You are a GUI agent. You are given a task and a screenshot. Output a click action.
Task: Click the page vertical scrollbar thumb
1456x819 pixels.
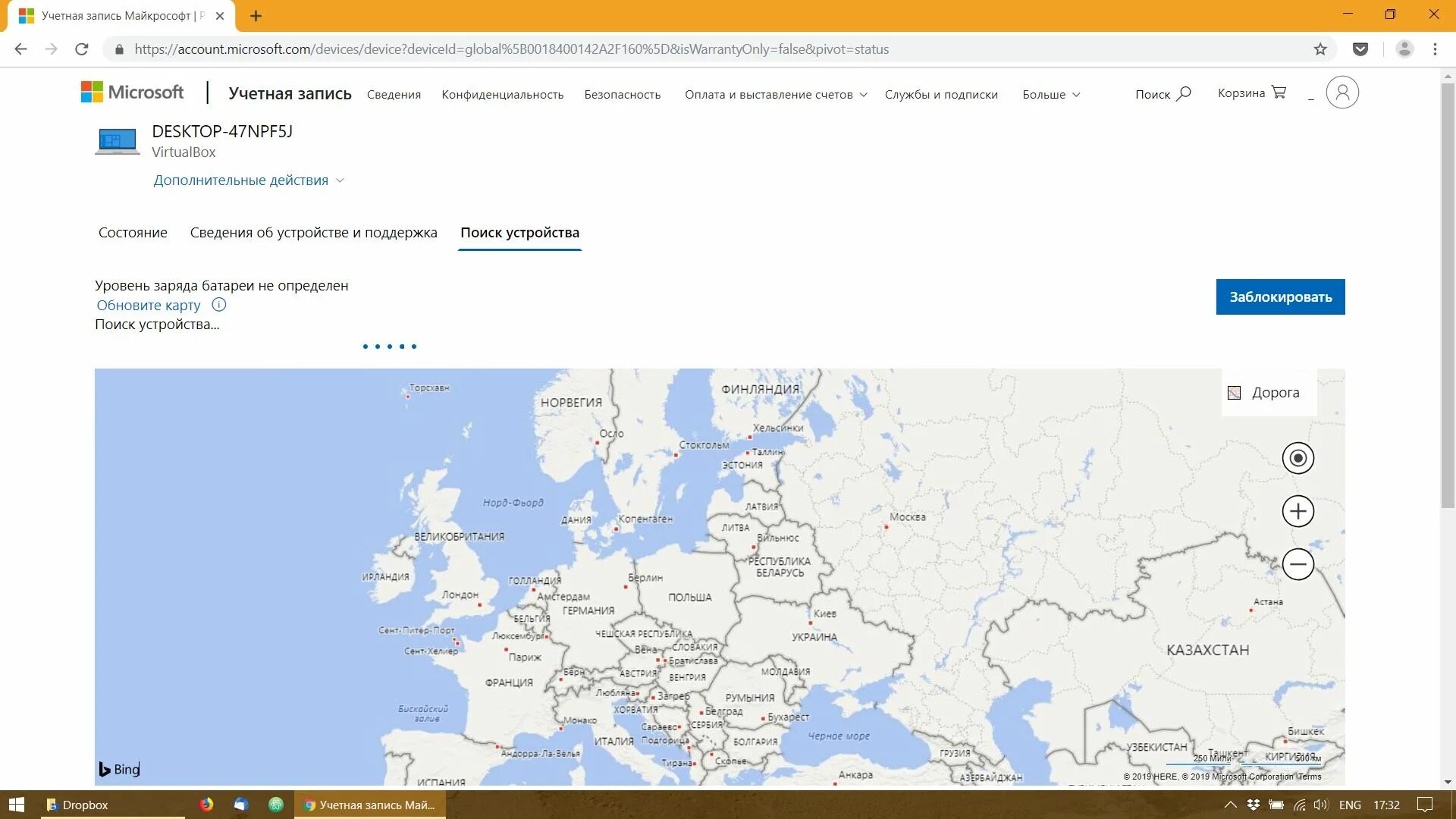tap(1448, 296)
